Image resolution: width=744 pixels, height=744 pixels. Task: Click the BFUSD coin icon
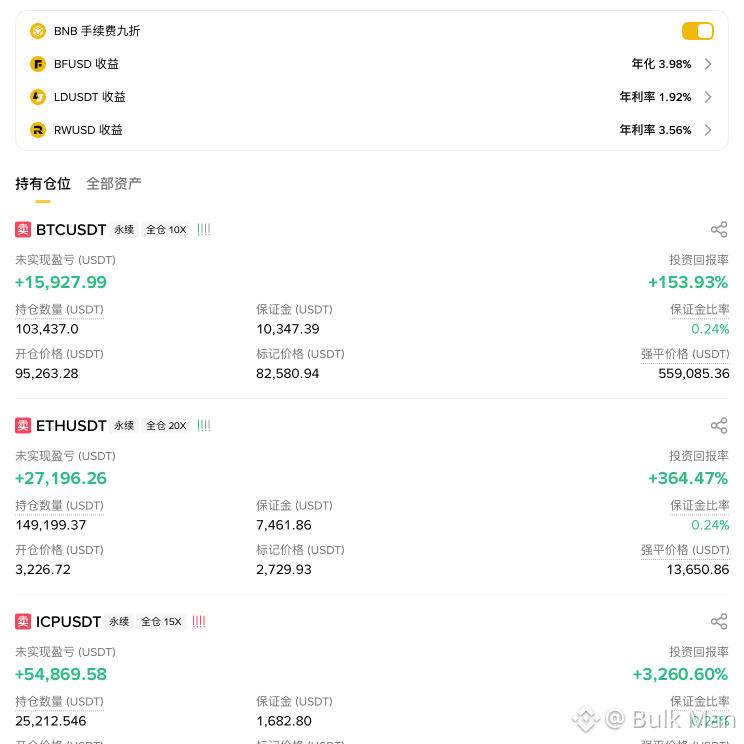tap(38, 64)
